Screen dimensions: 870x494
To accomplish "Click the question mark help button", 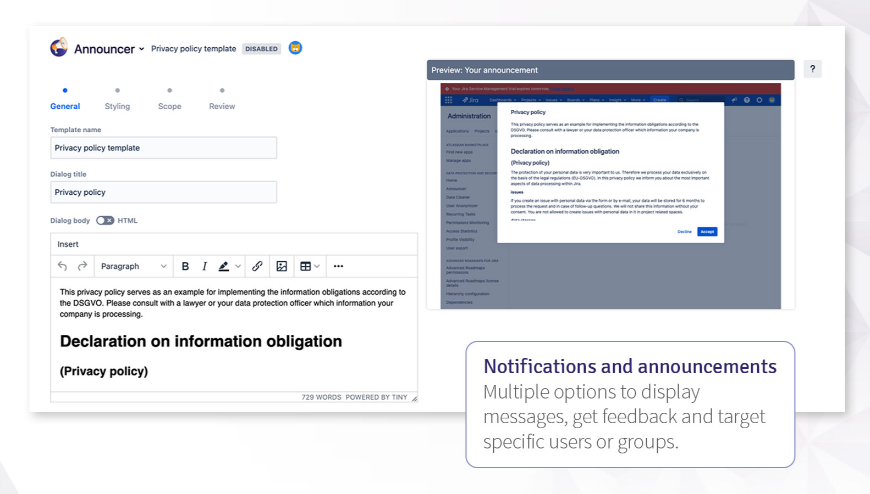I will click(x=812, y=69).
